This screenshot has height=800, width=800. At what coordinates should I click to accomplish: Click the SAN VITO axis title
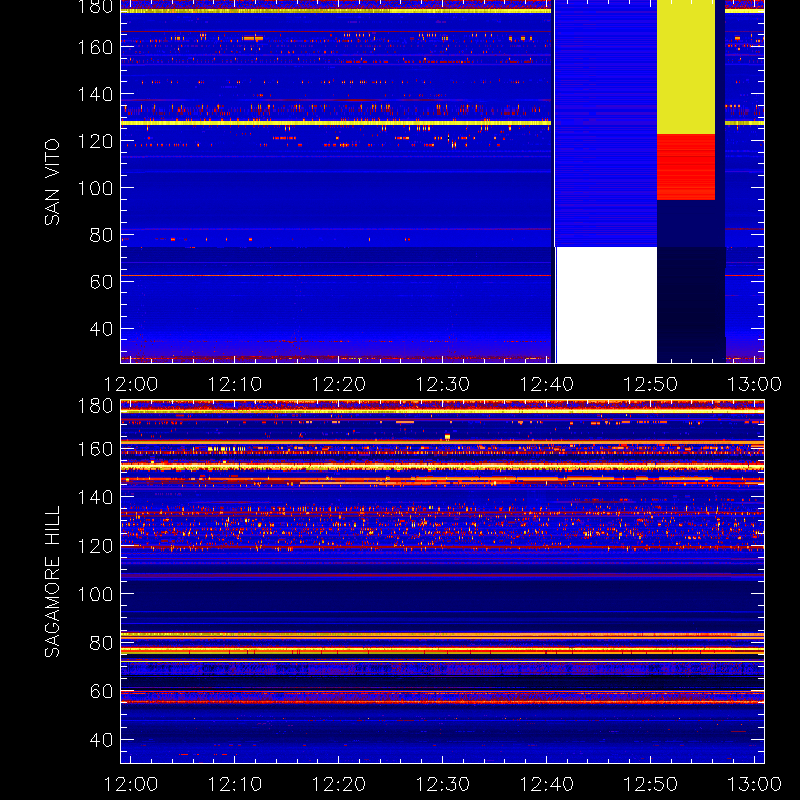[52, 182]
